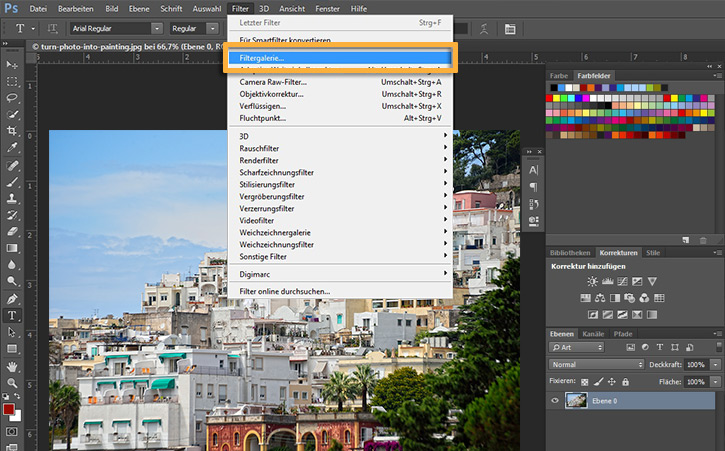
Task: Open the Bild menu
Action: (111, 9)
